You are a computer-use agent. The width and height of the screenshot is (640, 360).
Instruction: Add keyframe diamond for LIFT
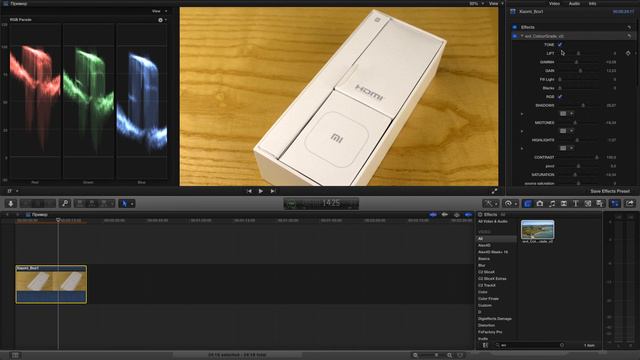coord(628,53)
